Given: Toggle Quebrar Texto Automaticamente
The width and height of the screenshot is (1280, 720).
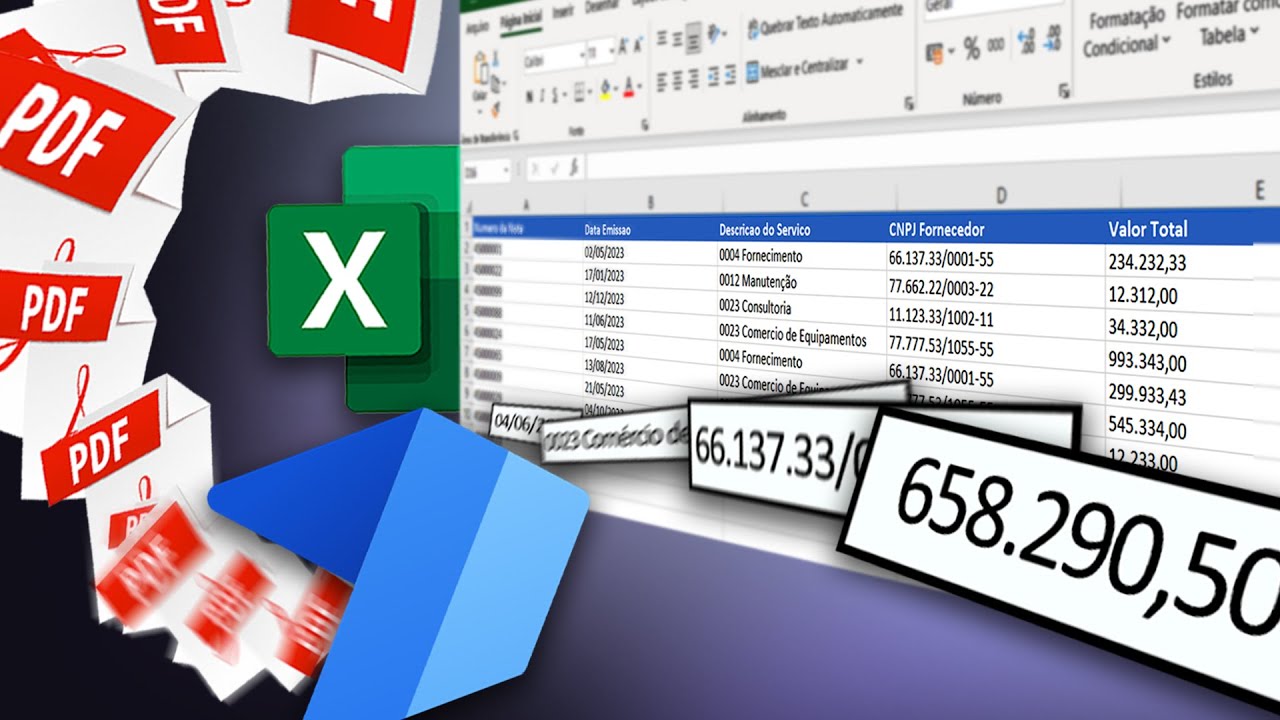Looking at the screenshot, I should (825, 22).
